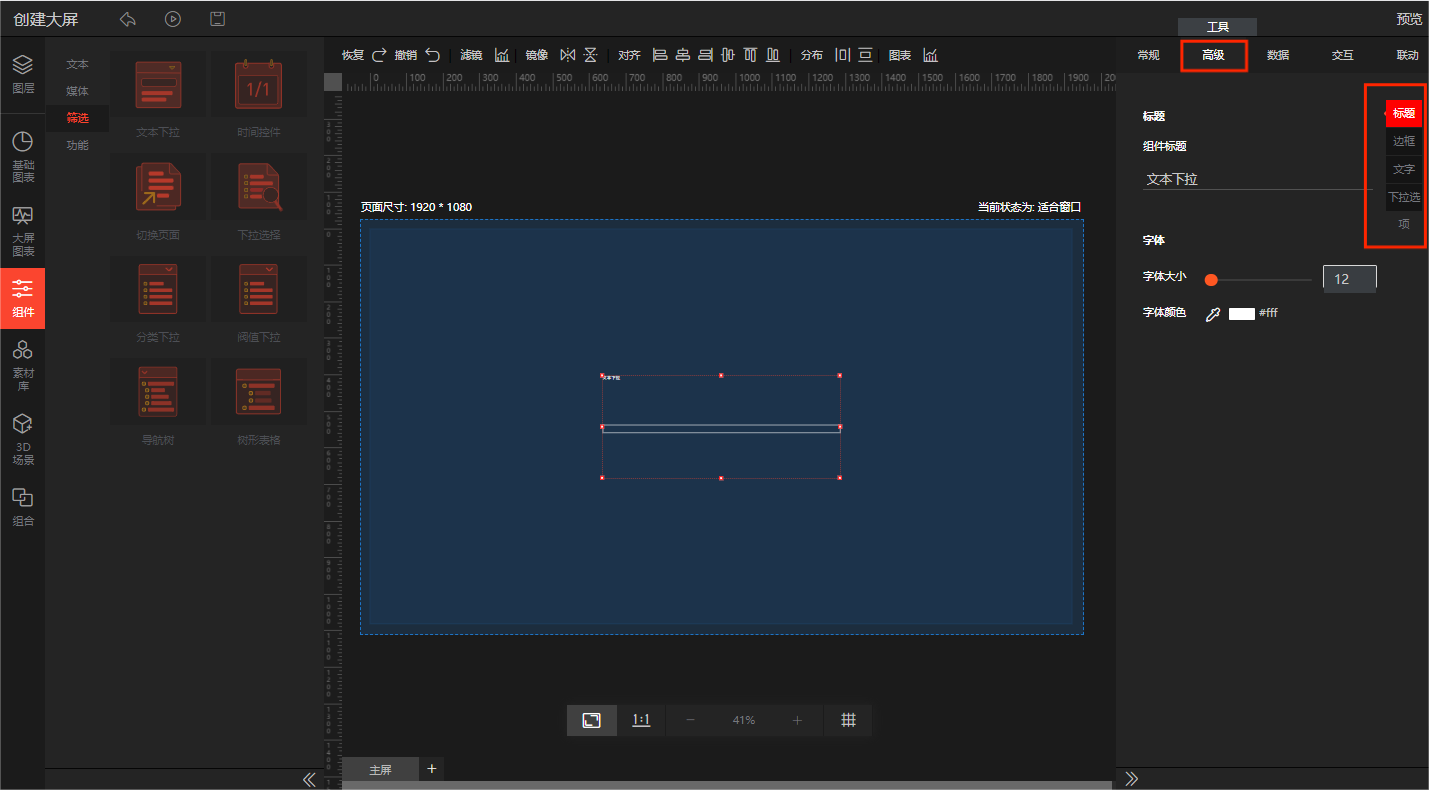
Task: Click the 恢复 redo arrow icon
Action: [379, 55]
